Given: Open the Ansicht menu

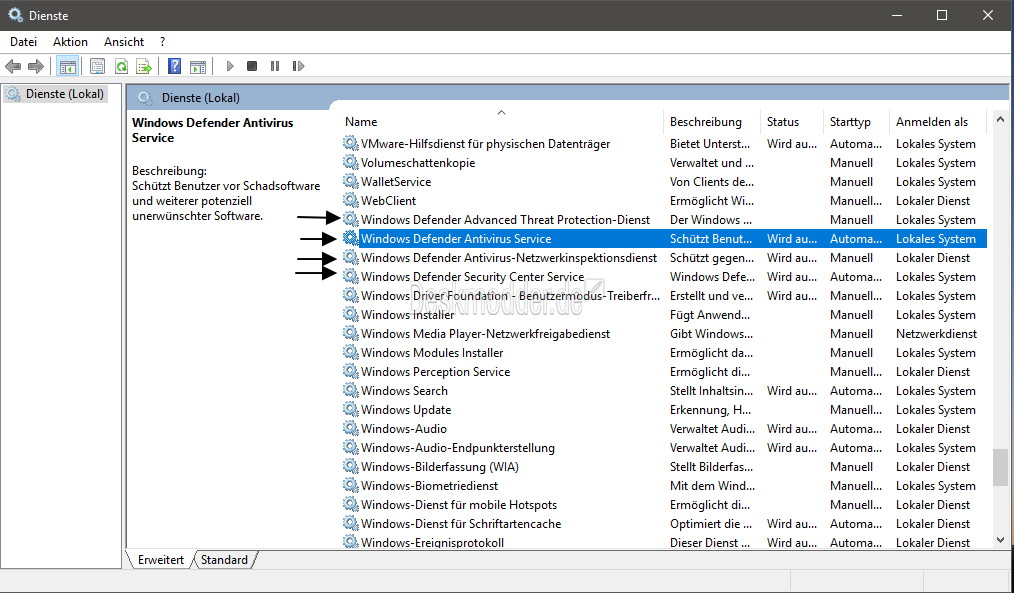Looking at the screenshot, I should 124,42.
